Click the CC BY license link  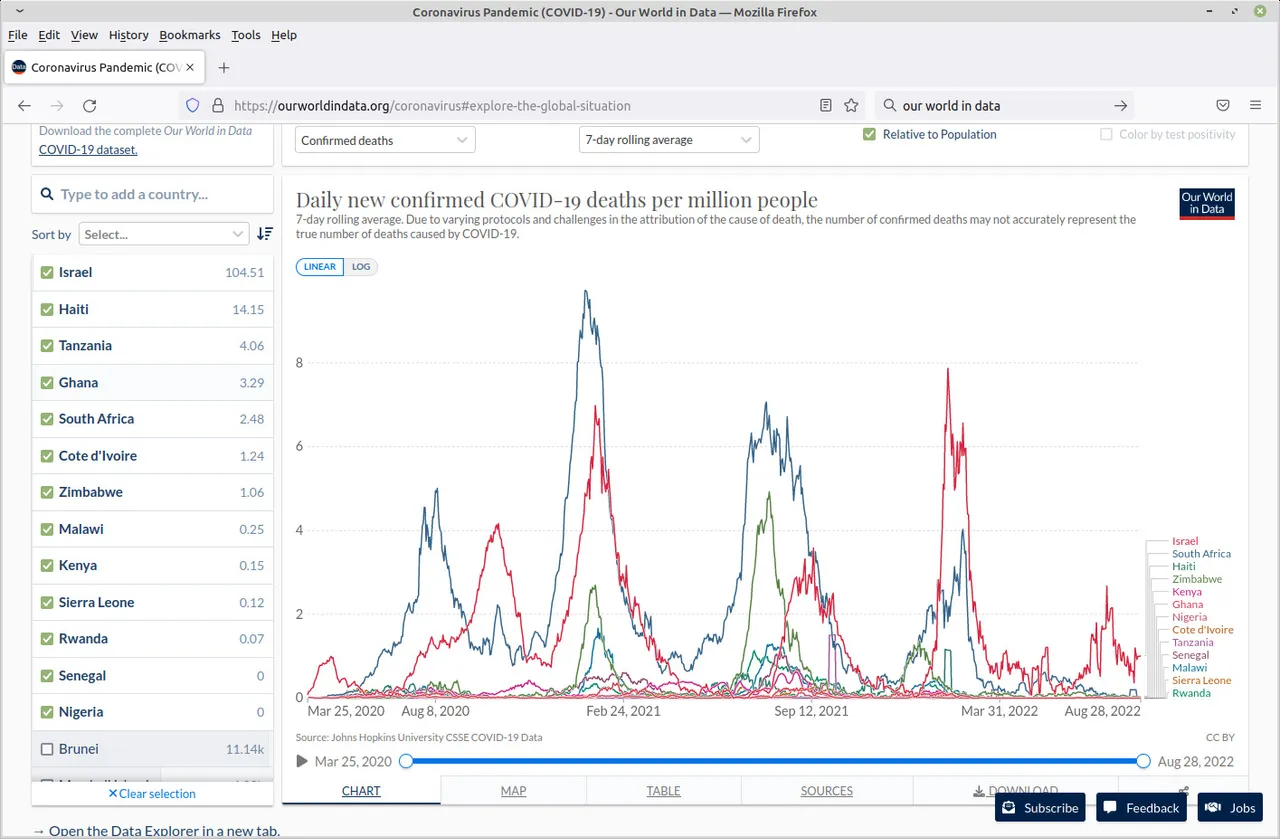point(1220,737)
